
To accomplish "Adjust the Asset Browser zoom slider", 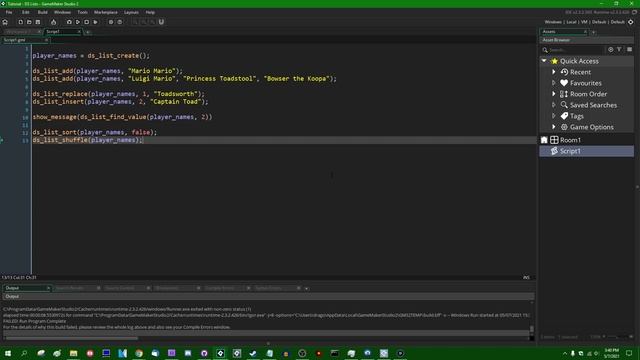I will coord(618,337).
